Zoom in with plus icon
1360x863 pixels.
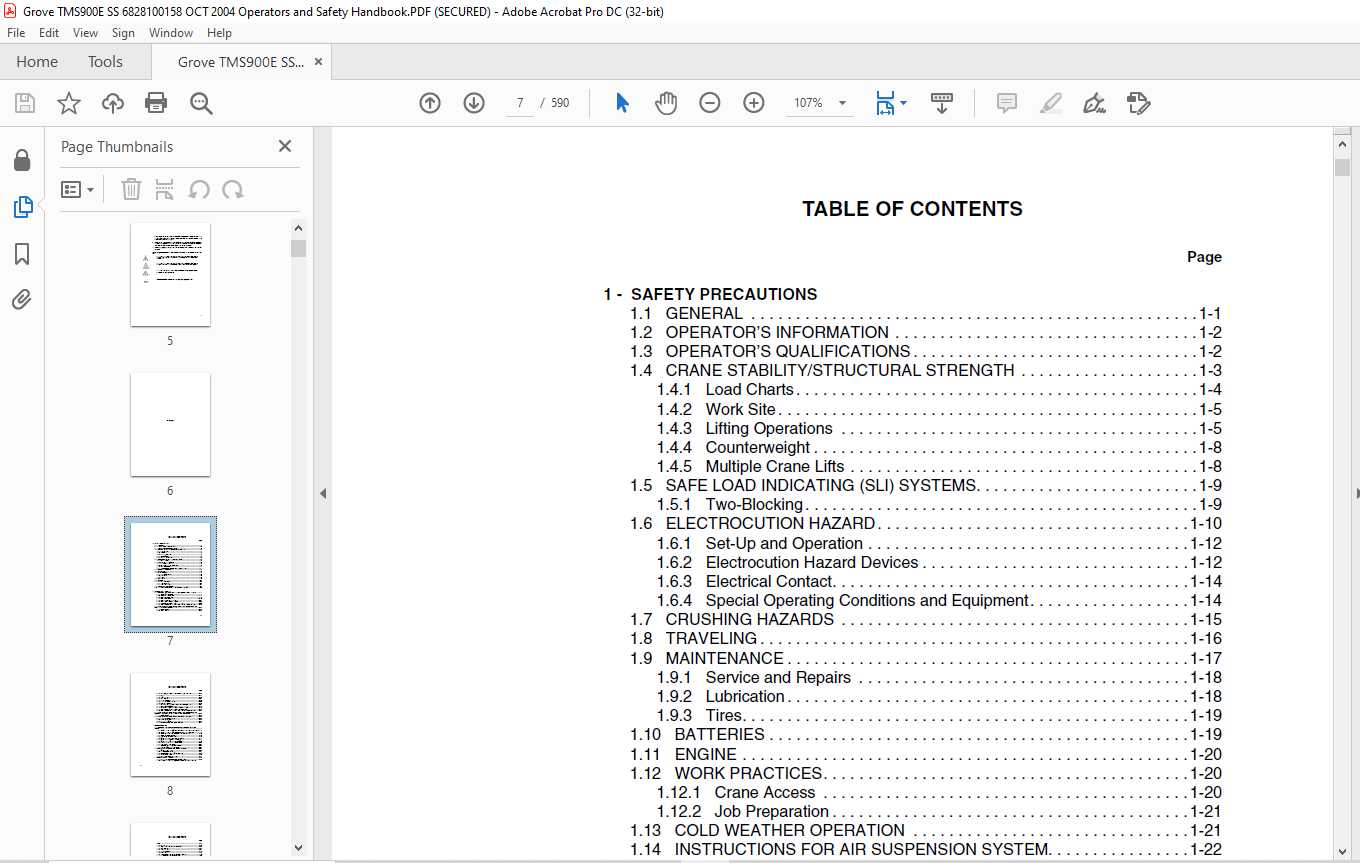754,103
